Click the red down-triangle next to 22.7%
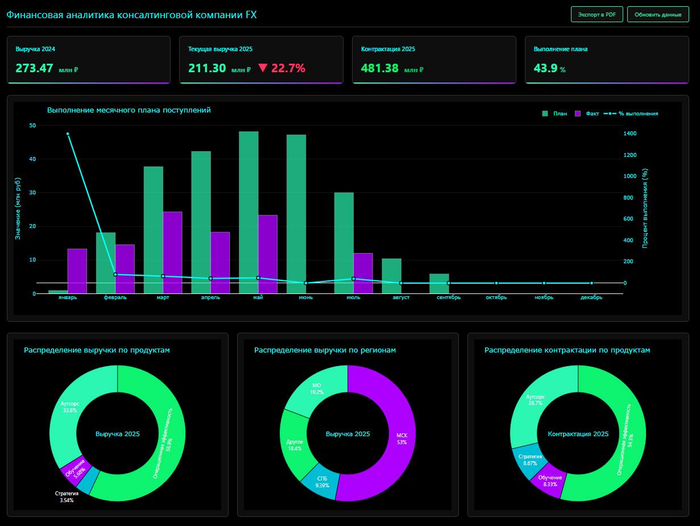 [x=263, y=69]
